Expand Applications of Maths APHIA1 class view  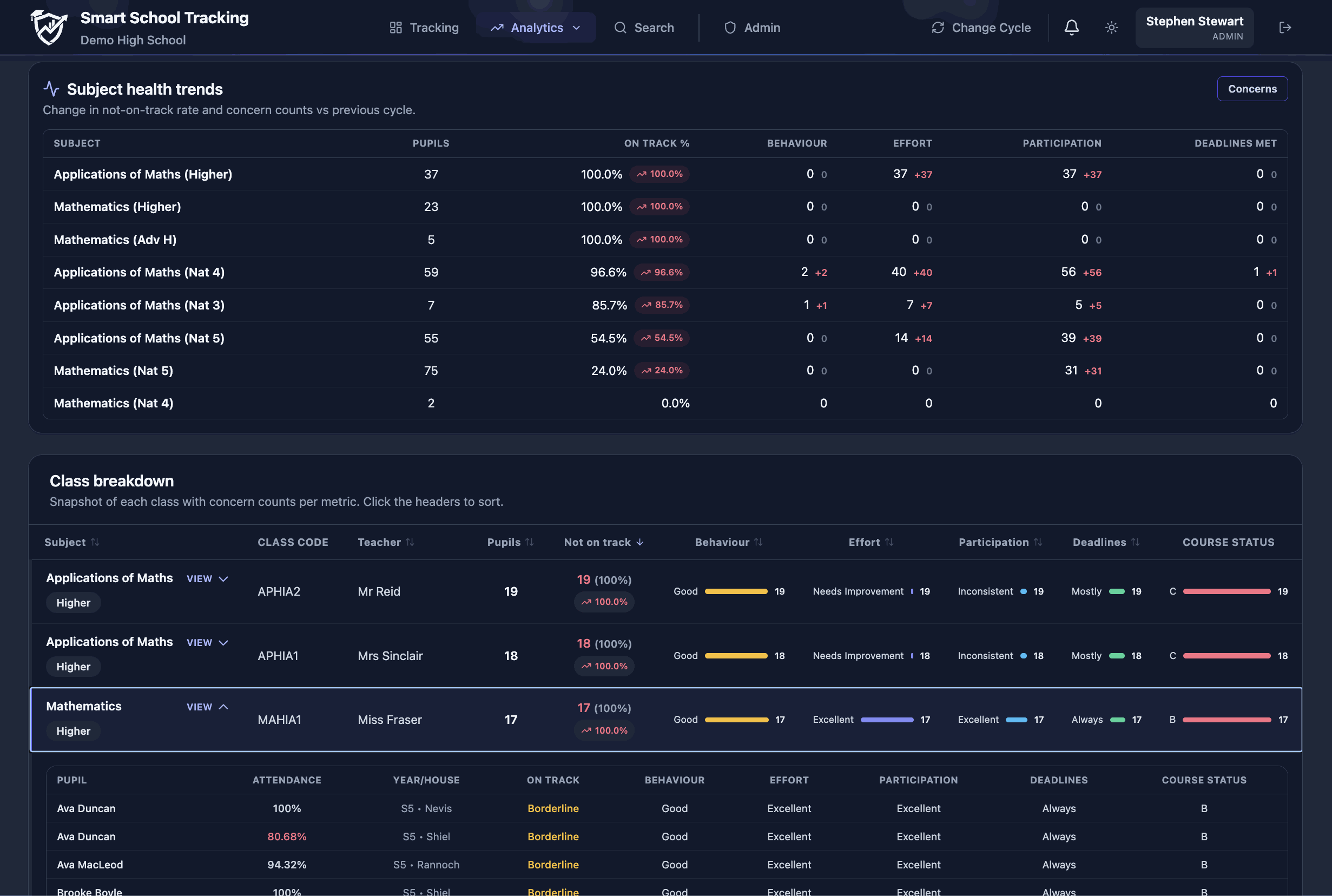207,642
